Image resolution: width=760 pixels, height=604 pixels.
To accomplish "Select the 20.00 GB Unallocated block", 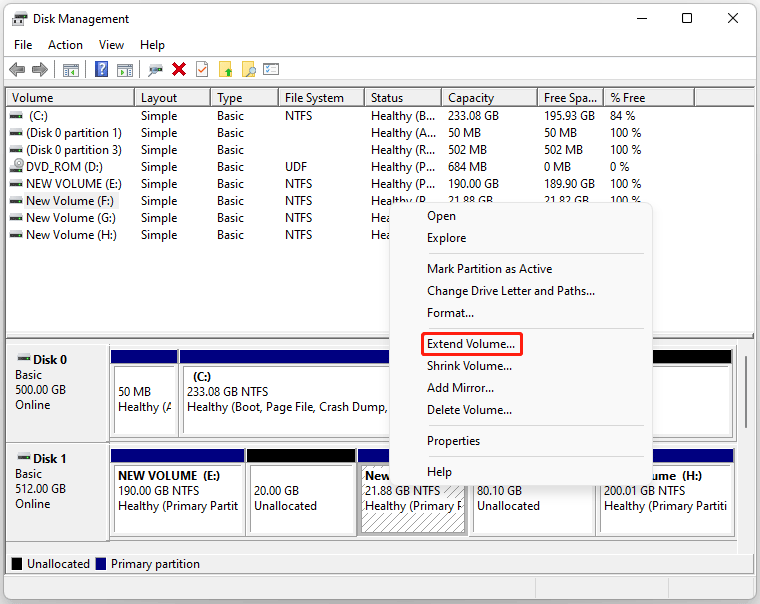I will (x=301, y=492).
